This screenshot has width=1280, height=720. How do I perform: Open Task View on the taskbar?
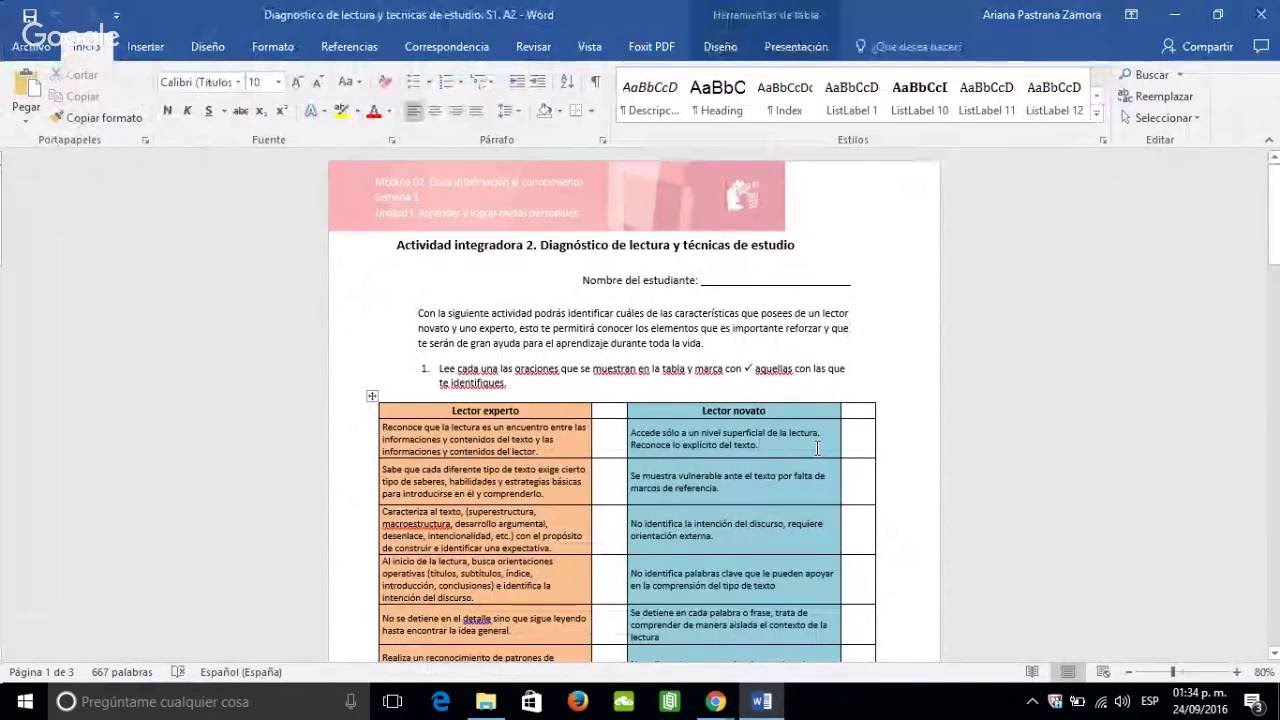(x=392, y=702)
